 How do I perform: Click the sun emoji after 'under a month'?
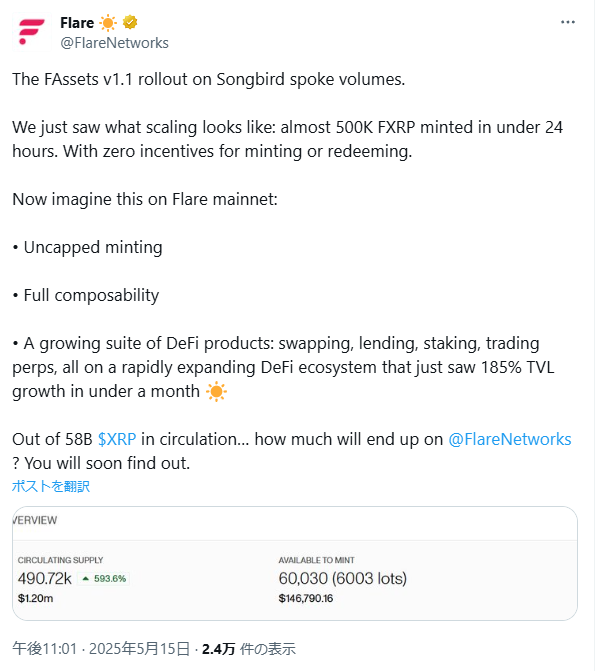point(216,392)
